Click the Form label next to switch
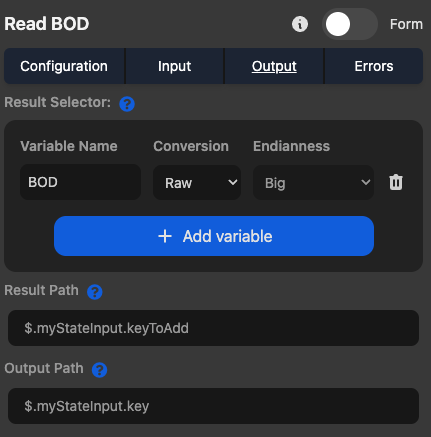This screenshot has height=437, width=431. [406, 24]
